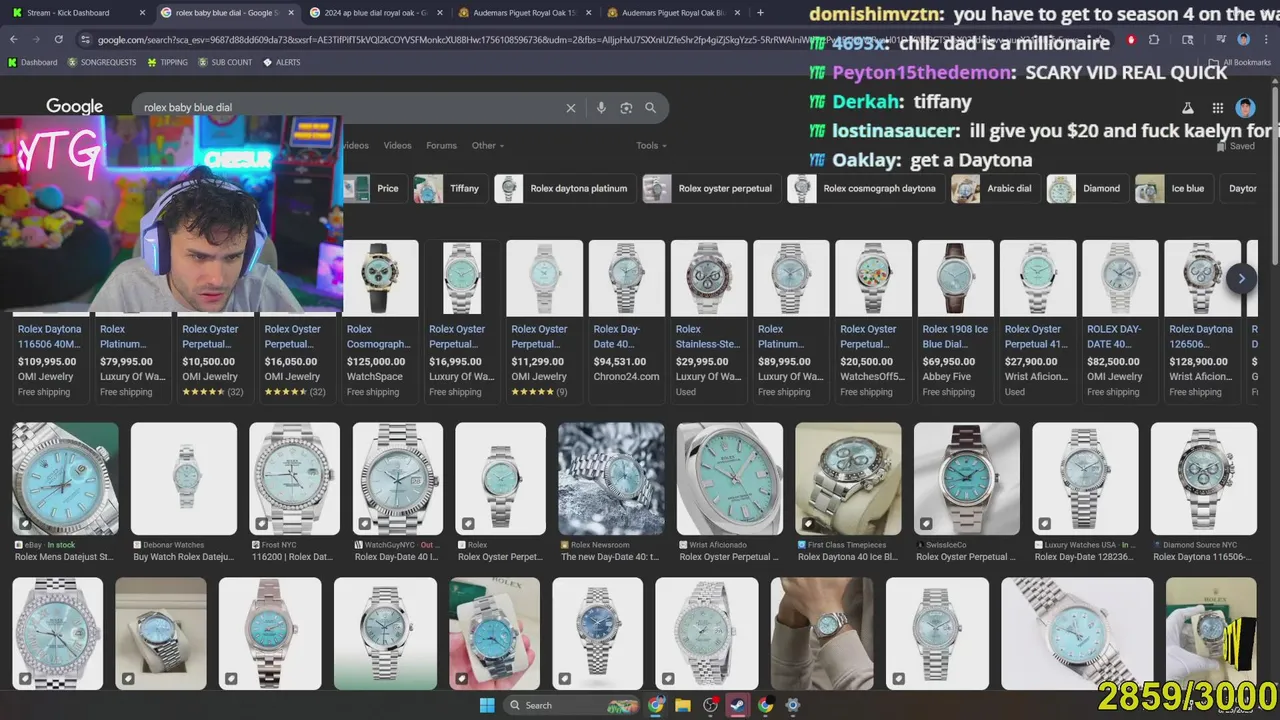This screenshot has width=1280, height=720.
Task: Open the Saved collections bookmark
Action: point(1236,146)
